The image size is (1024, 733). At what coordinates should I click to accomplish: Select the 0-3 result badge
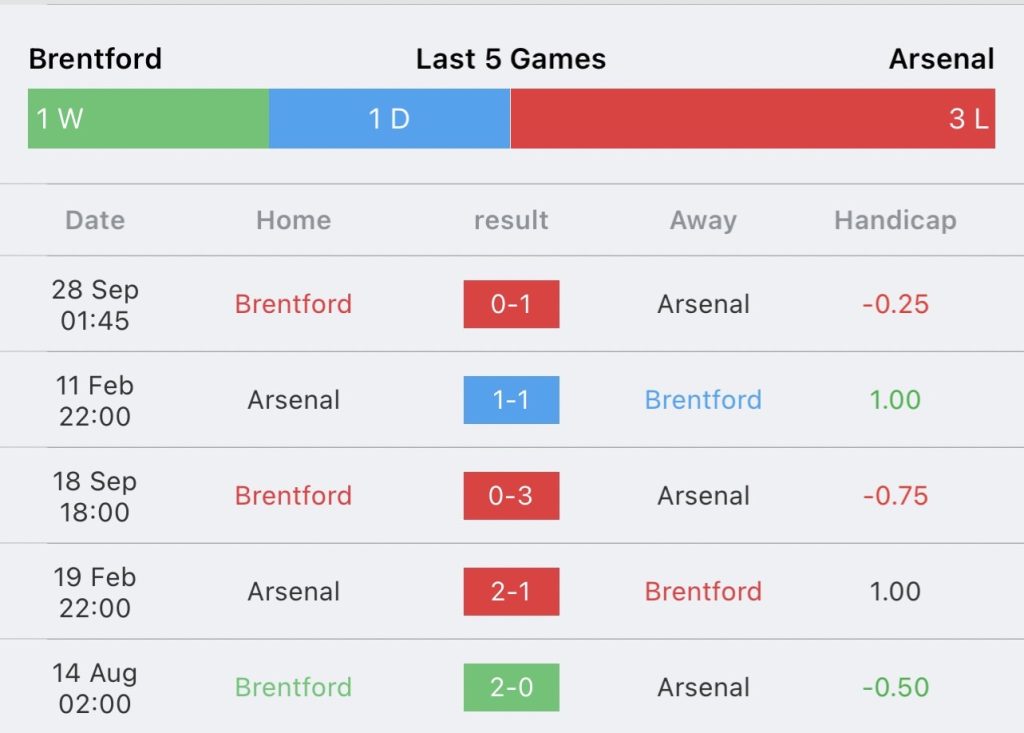point(511,496)
